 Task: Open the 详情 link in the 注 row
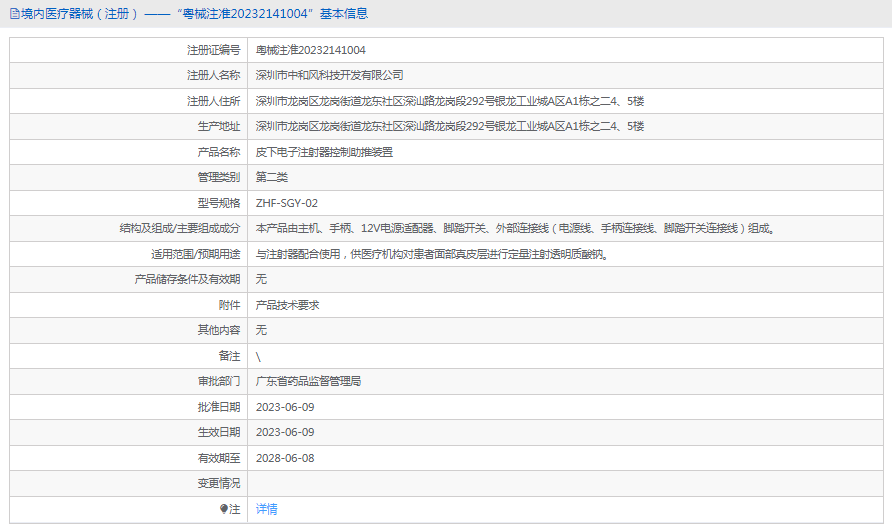point(266,509)
